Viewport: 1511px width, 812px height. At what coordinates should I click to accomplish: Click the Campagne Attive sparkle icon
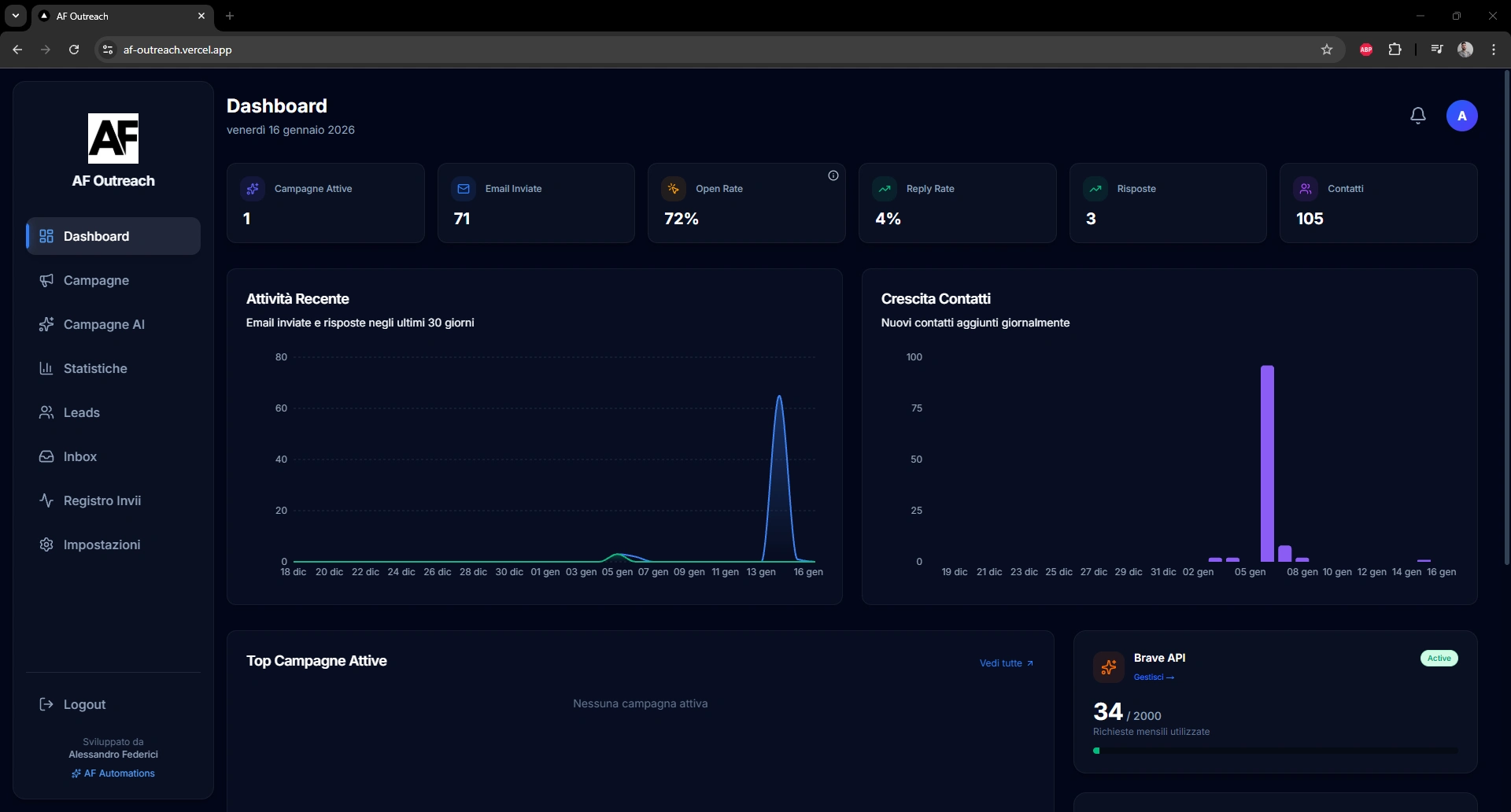coord(253,189)
